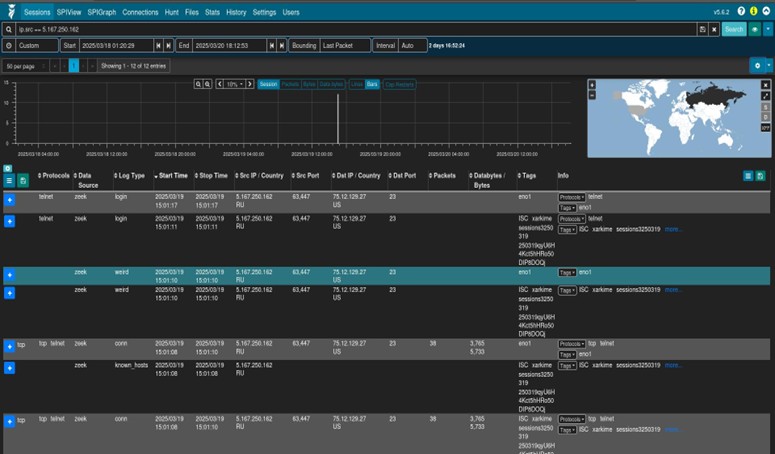Click the Search button
Screen dimensions: 775x454
(x=734, y=29)
